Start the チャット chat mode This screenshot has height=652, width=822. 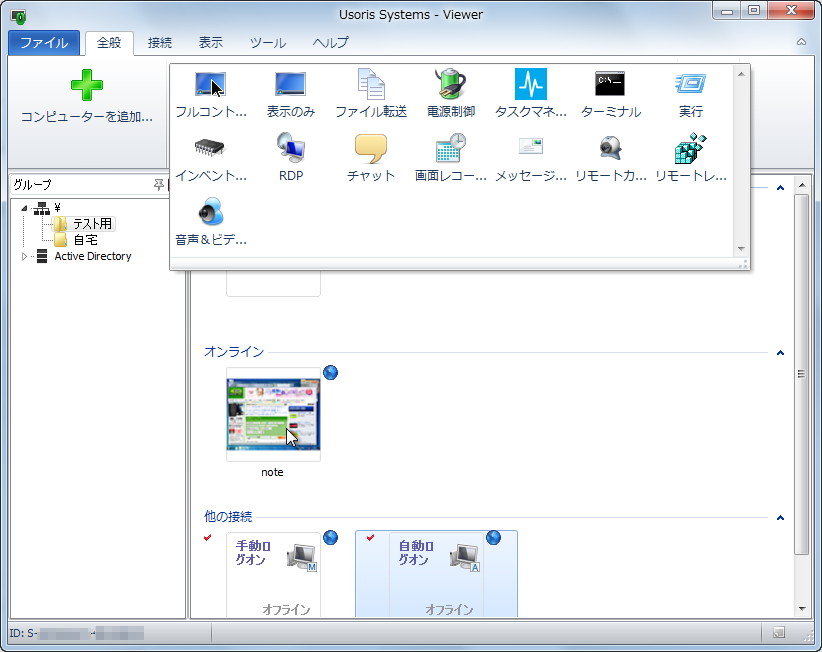[x=371, y=148]
